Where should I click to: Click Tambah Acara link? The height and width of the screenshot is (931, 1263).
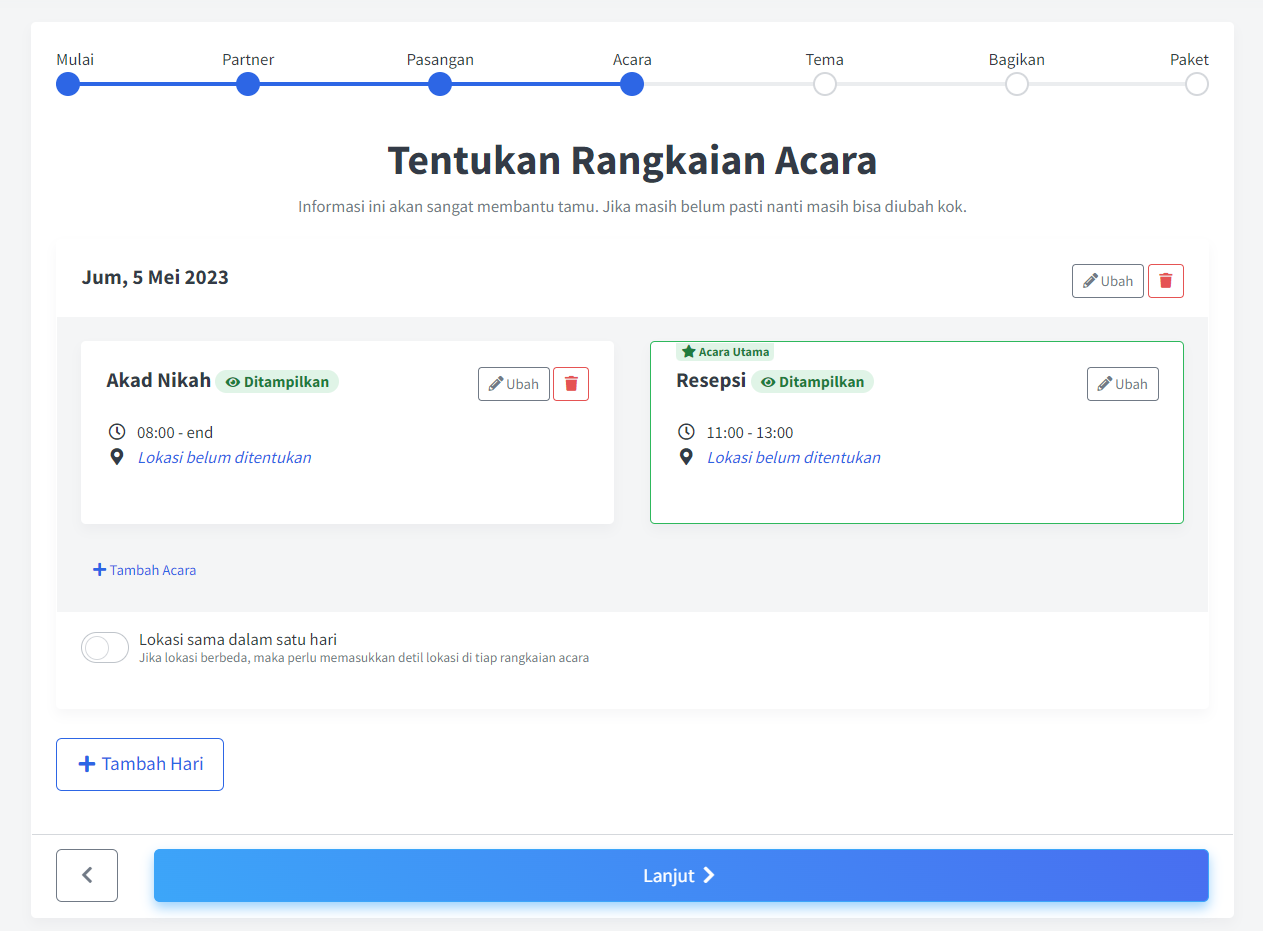click(144, 570)
